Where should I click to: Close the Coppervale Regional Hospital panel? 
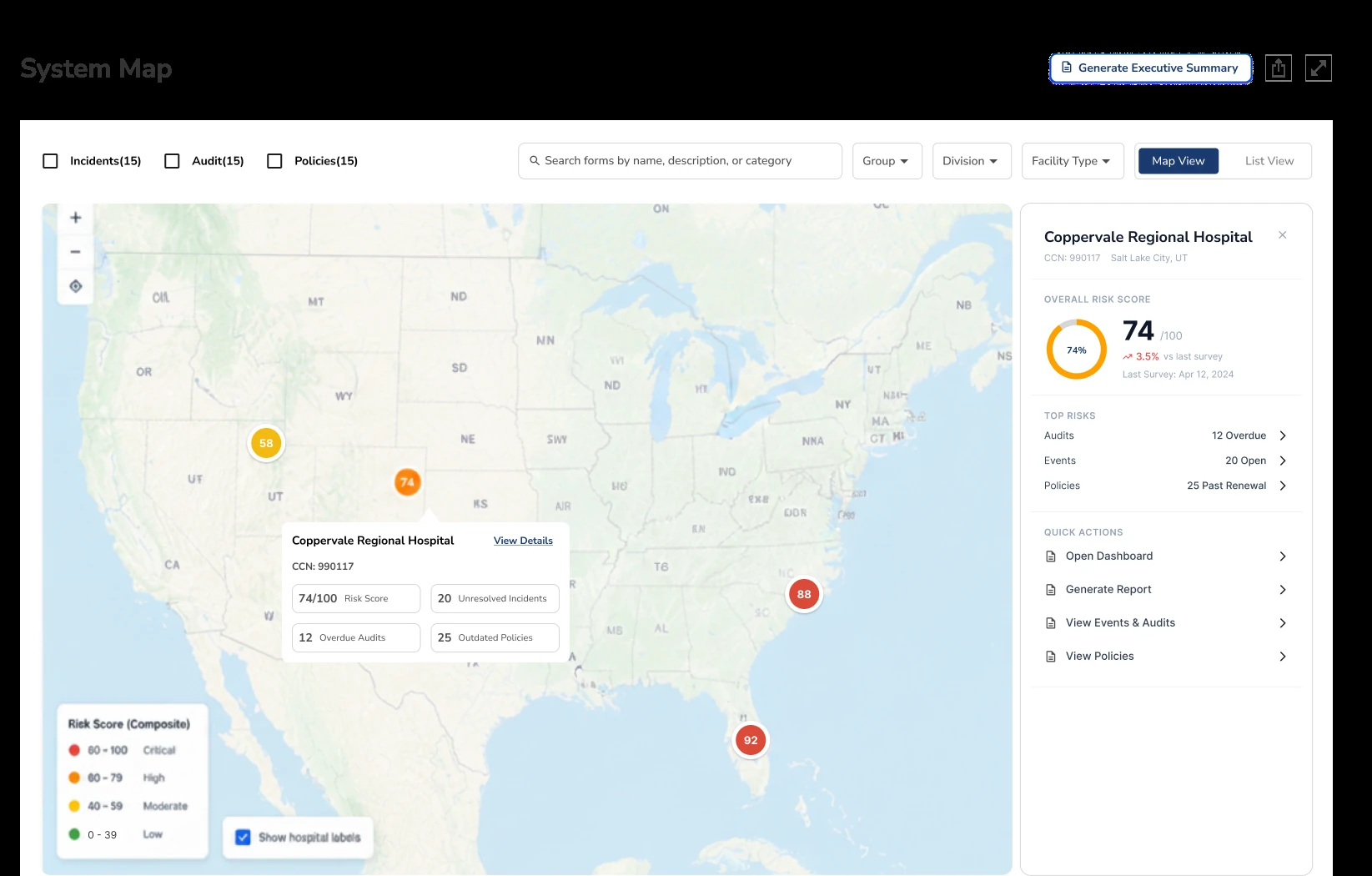click(x=1283, y=235)
